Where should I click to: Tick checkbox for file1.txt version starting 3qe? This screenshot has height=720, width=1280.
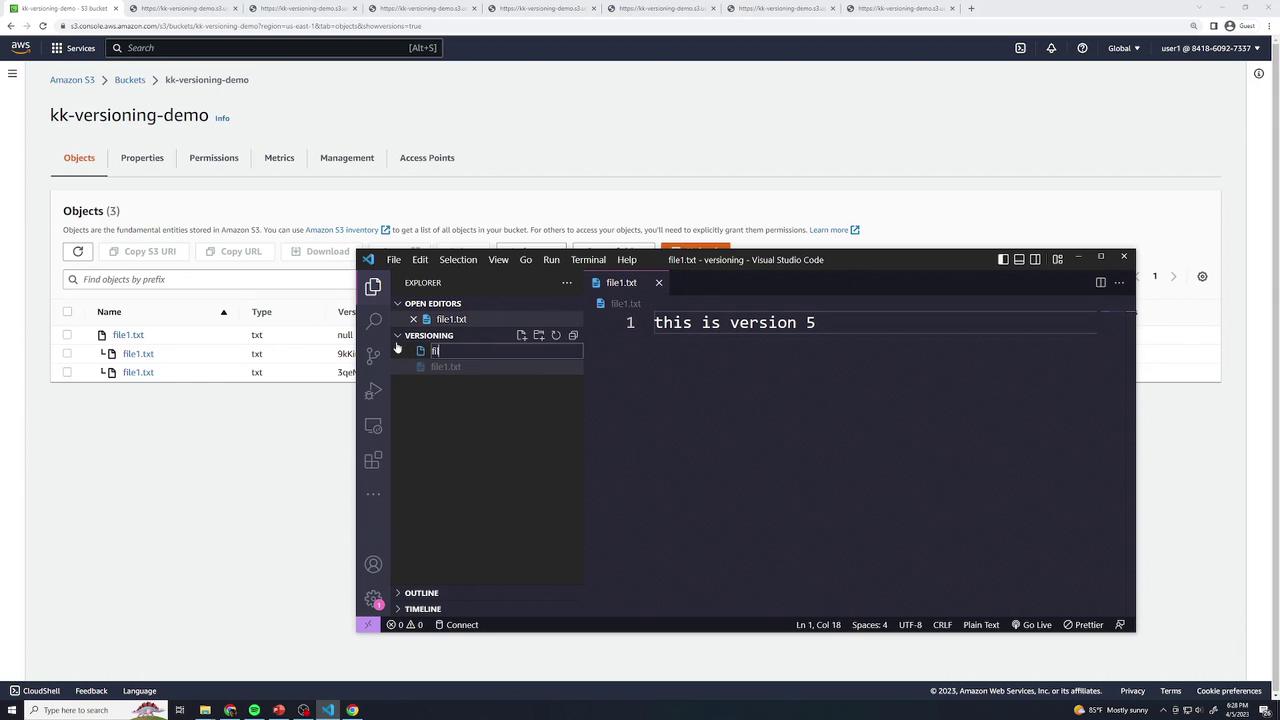pyautogui.click(x=67, y=372)
